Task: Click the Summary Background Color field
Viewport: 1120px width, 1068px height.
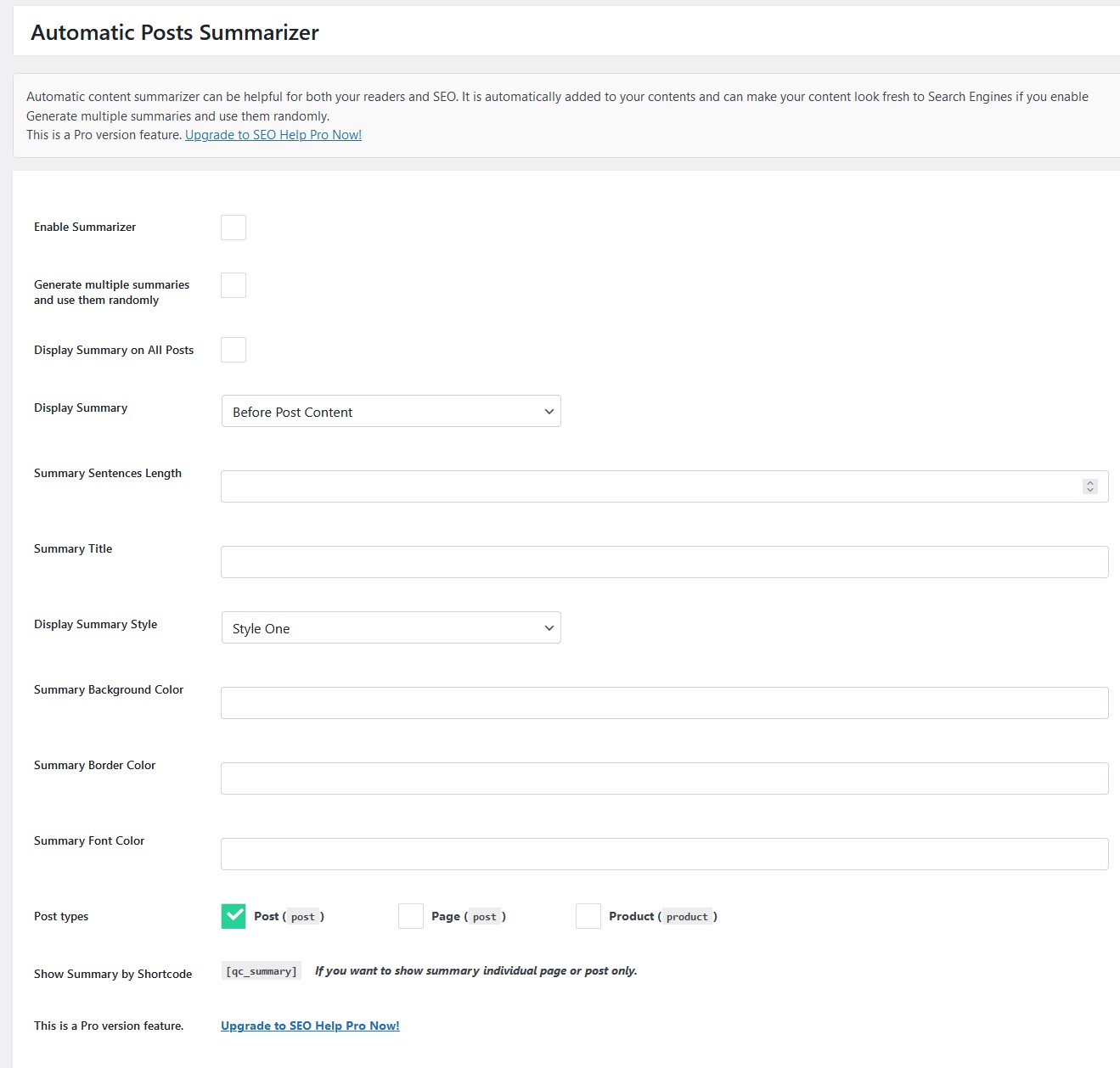Action: tap(664, 703)
